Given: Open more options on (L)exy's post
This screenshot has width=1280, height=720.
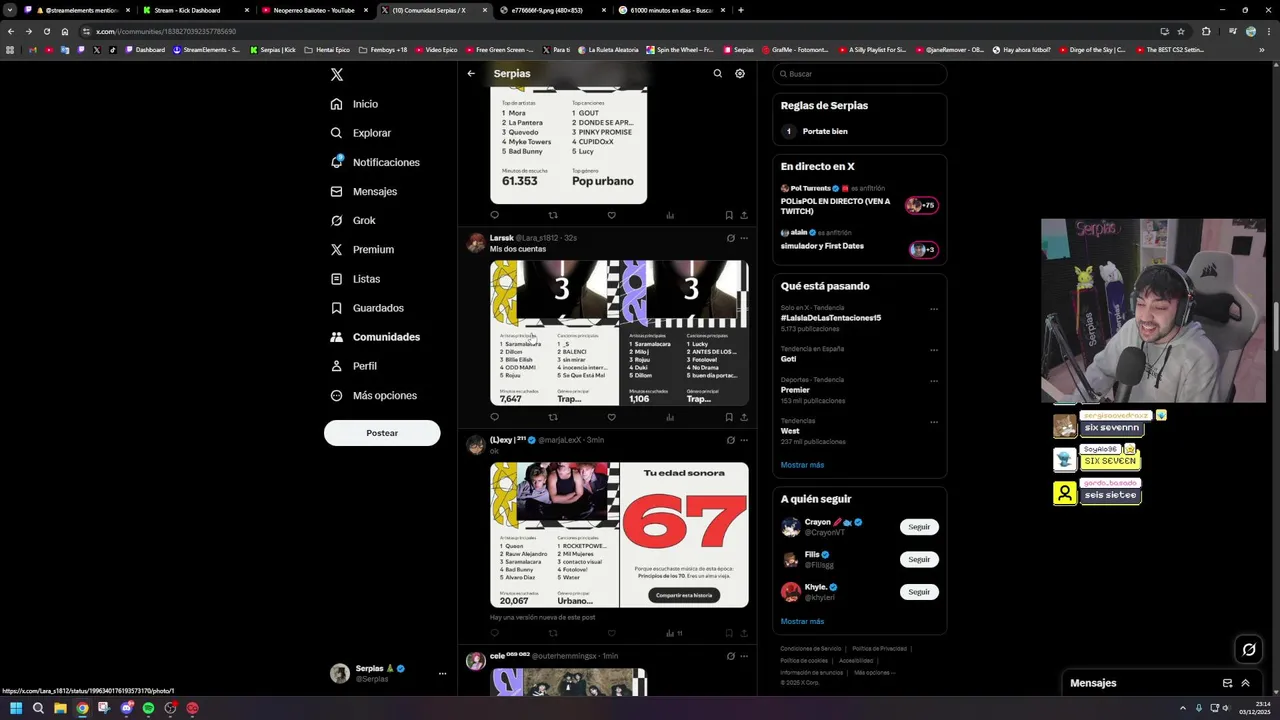Looking at the screenshot, I should 744,440.
